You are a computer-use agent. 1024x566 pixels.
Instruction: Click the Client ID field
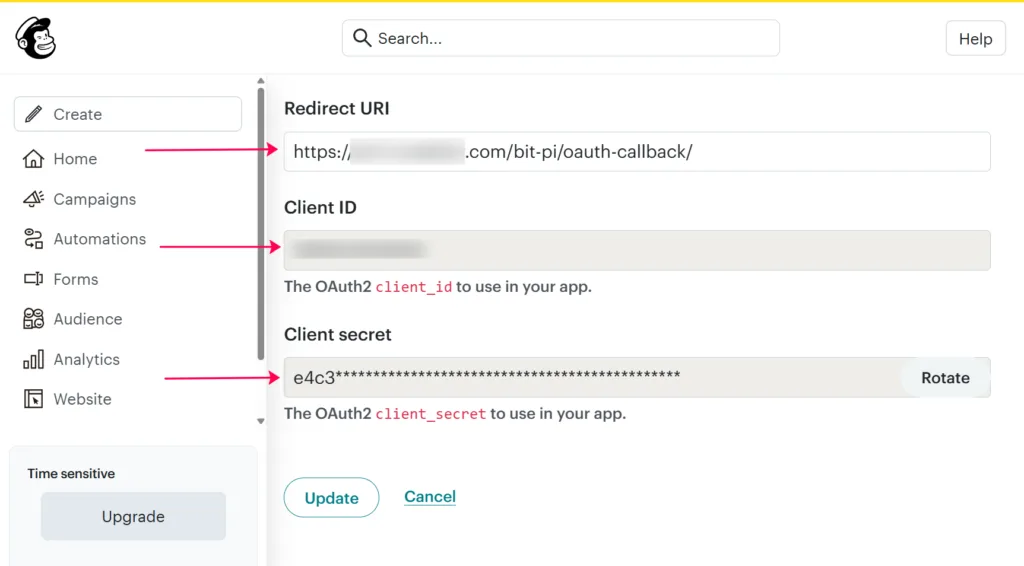637,250
